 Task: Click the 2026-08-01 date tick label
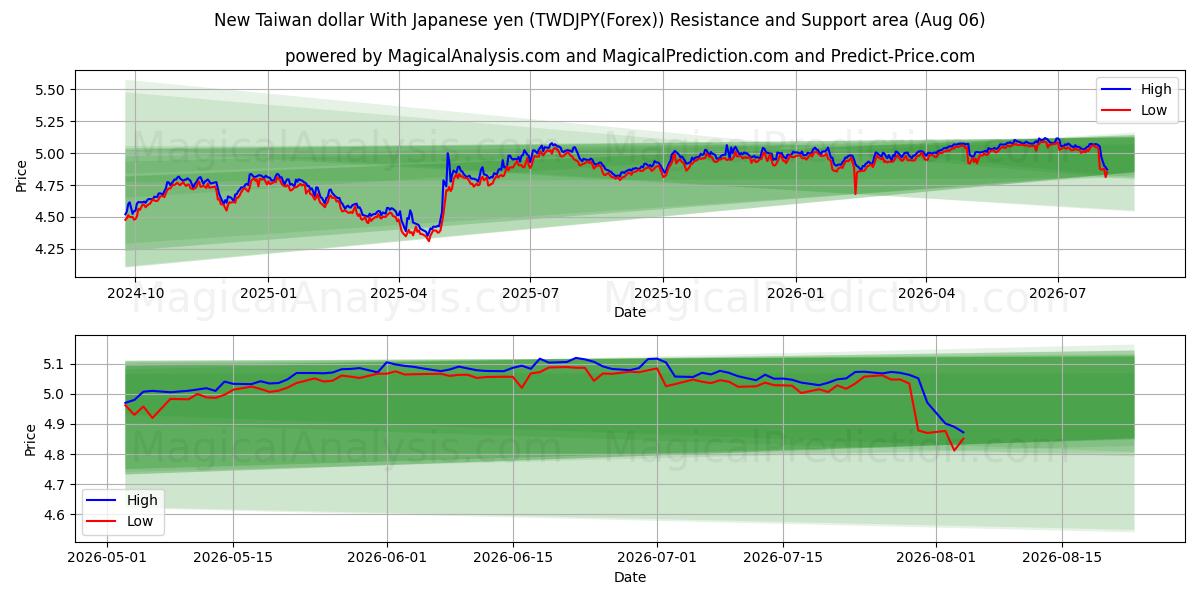936,558
